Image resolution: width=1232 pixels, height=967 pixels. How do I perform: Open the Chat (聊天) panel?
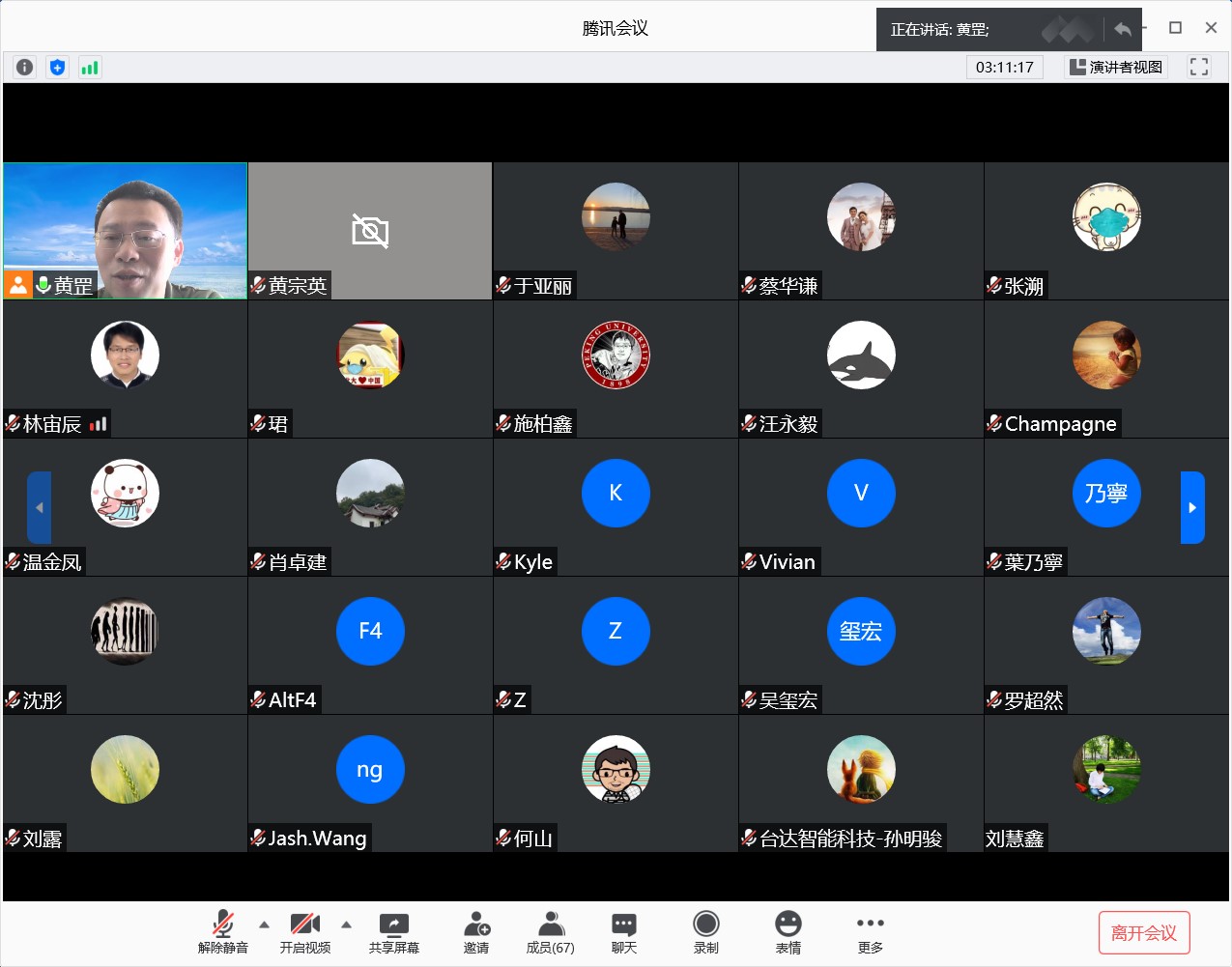point(624,933)
